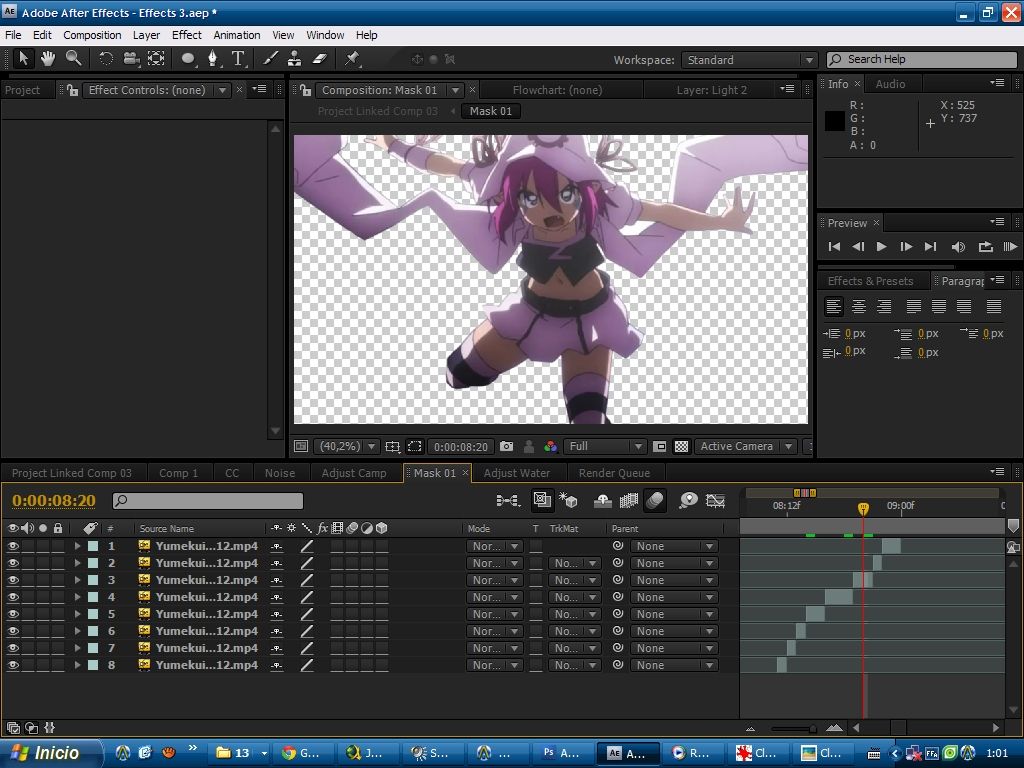Expand layer 7 properties with its triangle

coord(78,648)
